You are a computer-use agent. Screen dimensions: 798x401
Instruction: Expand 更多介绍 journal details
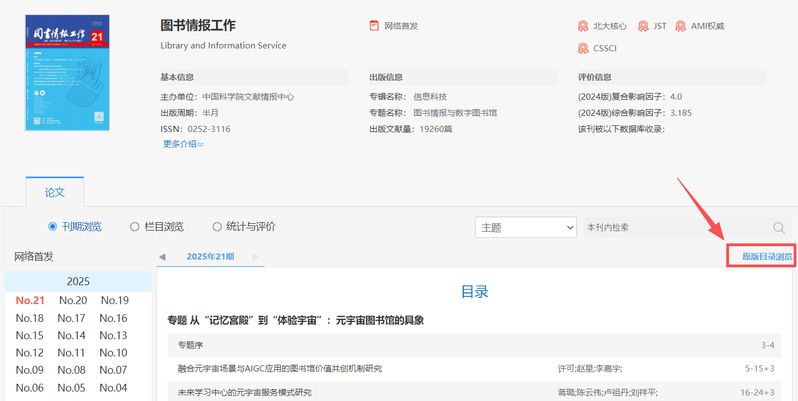pyautogui.click(x=183, y=144)
